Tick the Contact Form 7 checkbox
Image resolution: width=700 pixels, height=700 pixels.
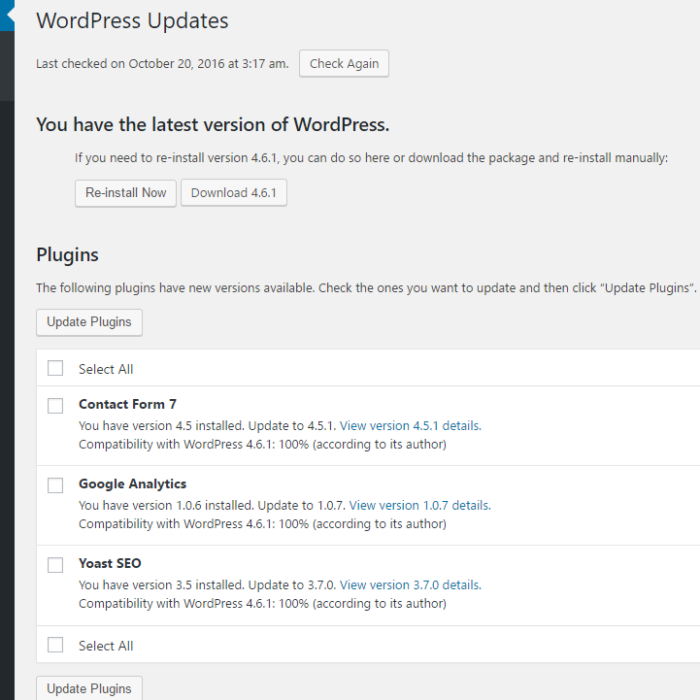point(55,406)
